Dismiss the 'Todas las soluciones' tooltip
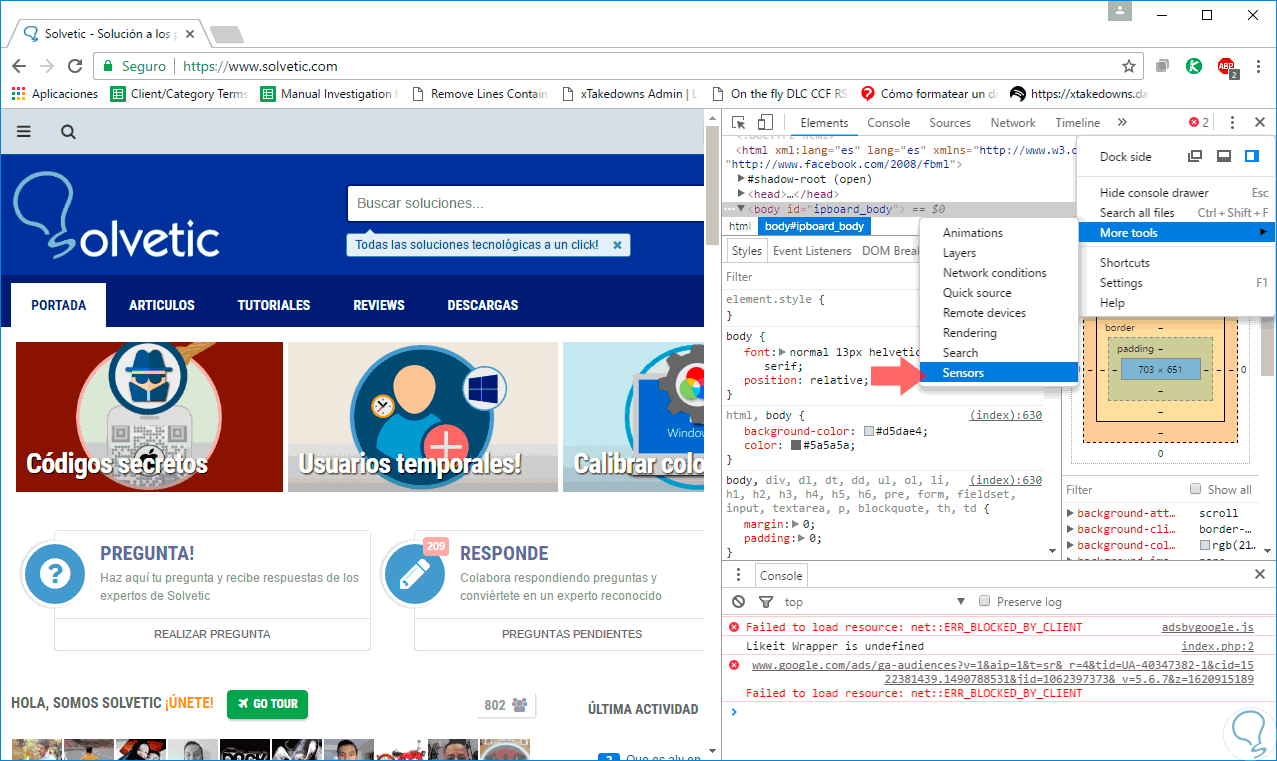This screenshot has width=1277, height=761. [617, 244]
